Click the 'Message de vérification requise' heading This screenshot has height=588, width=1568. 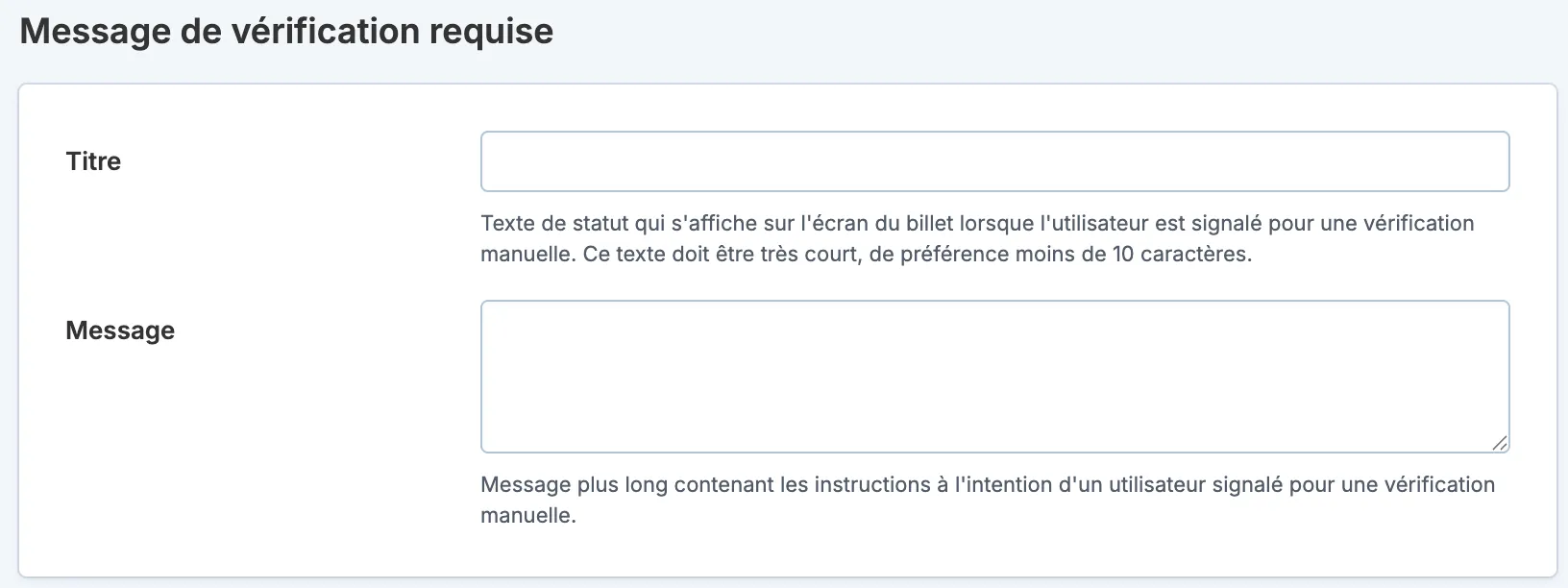tap(286, 32)
